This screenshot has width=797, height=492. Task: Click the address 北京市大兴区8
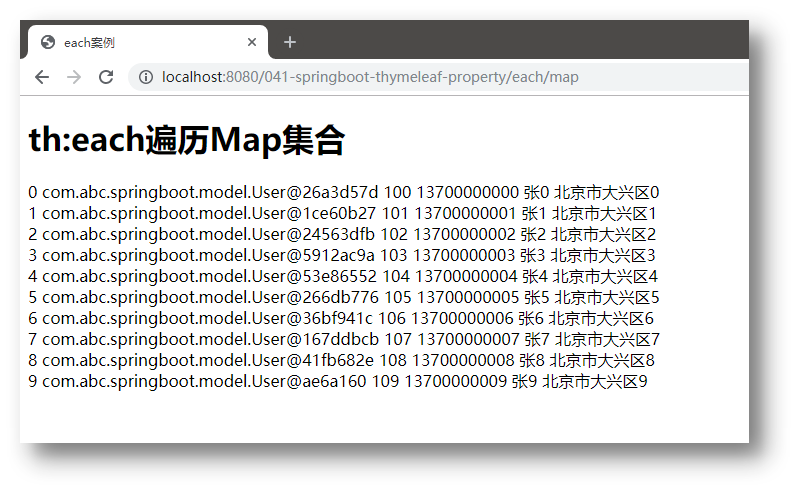[601, 360]
